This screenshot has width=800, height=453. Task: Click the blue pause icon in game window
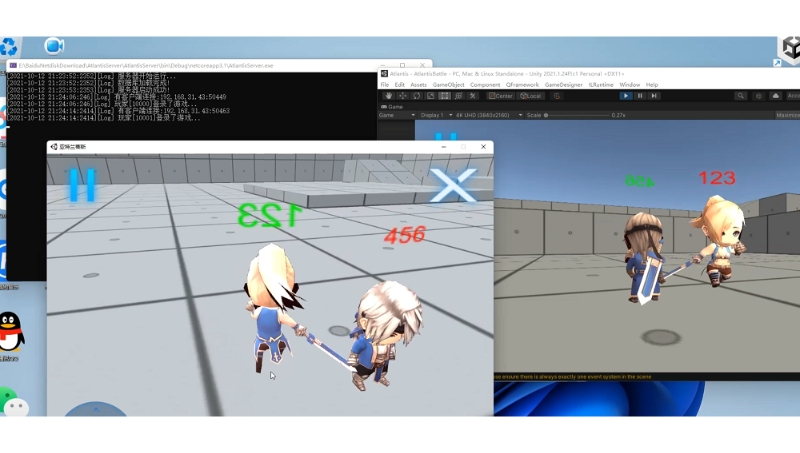point(82,185)
